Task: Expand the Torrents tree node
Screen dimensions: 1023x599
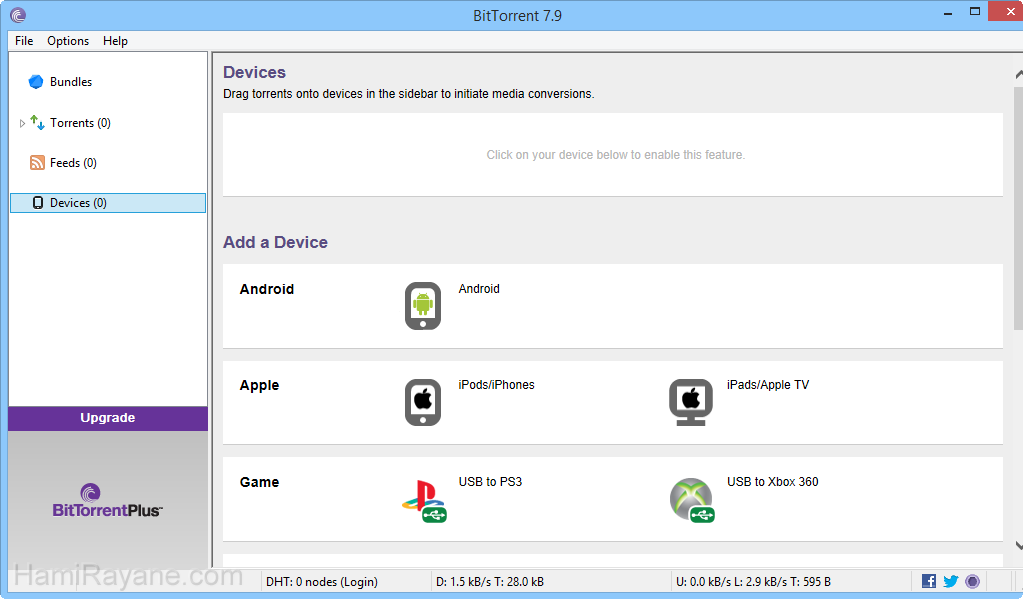Action: 22,123
